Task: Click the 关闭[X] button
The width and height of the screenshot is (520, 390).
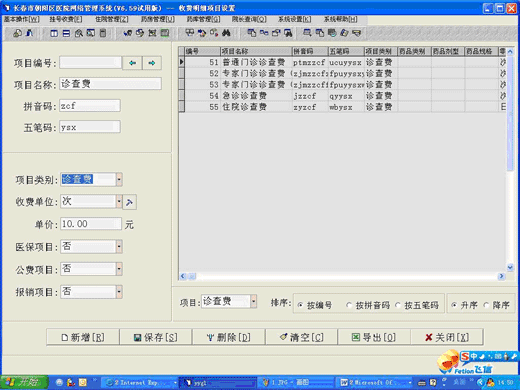Action: [447, 337]
